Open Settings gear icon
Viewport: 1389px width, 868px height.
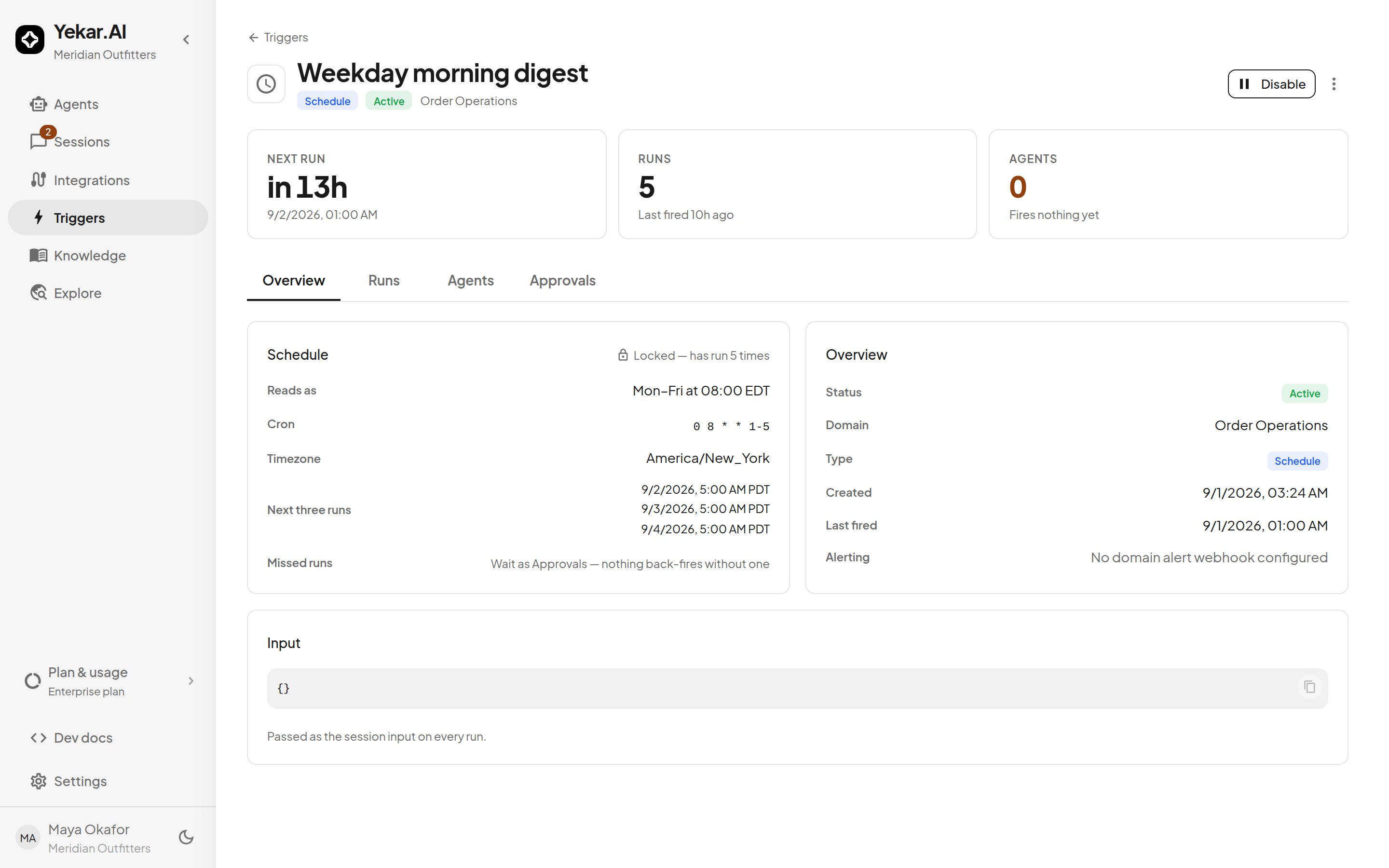[x=39, y=781]
